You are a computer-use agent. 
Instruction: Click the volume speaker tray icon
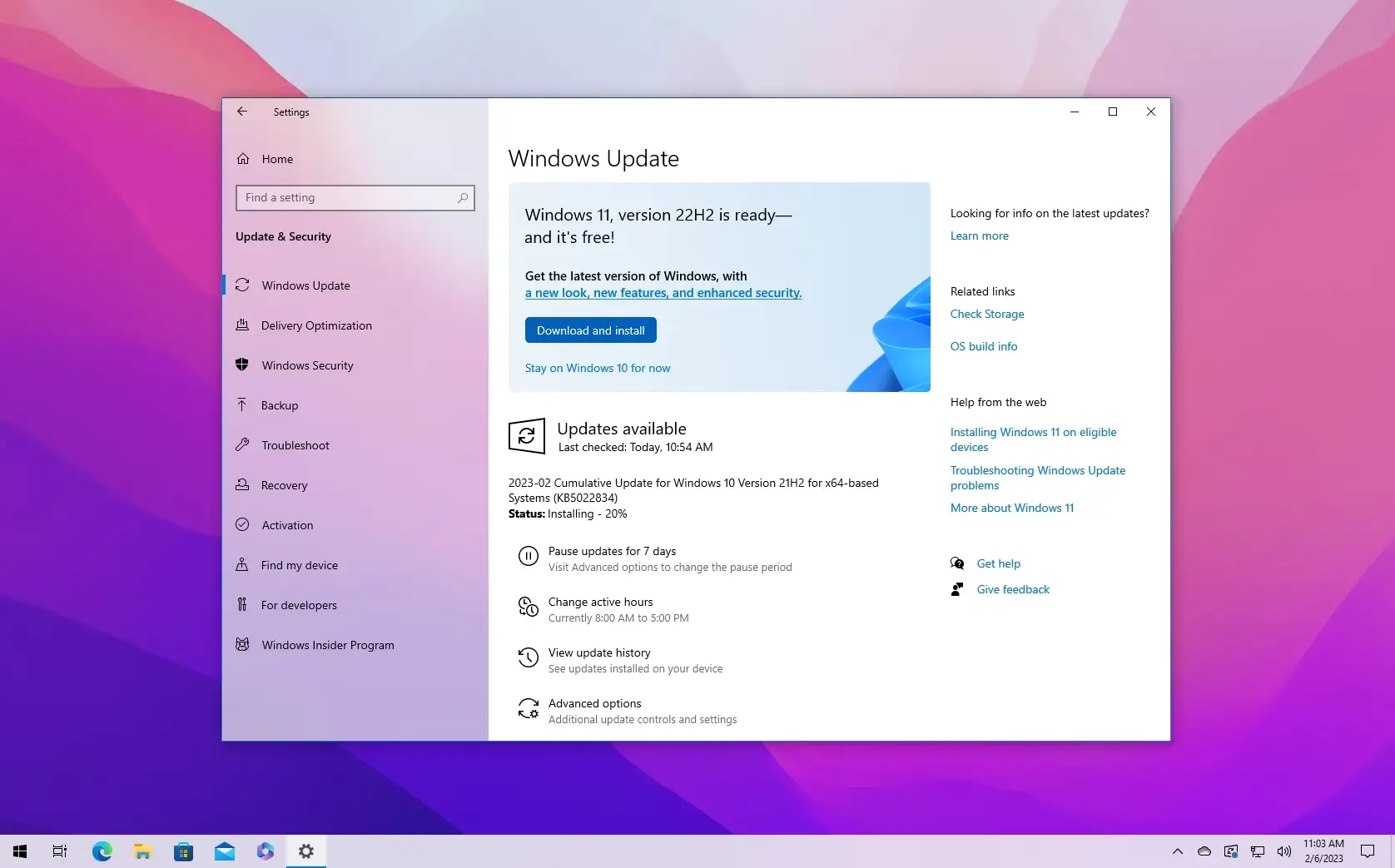pos(1284,851)
